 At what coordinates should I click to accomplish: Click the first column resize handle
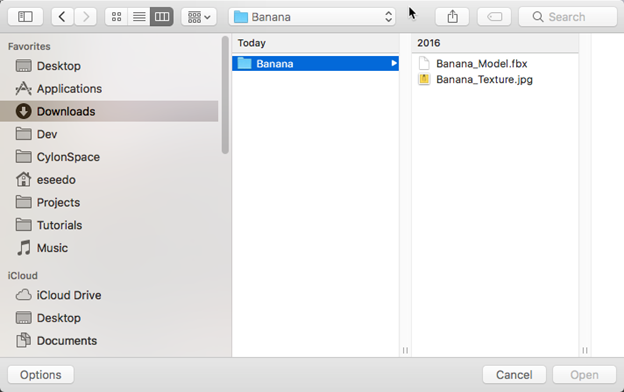point(405,350)
